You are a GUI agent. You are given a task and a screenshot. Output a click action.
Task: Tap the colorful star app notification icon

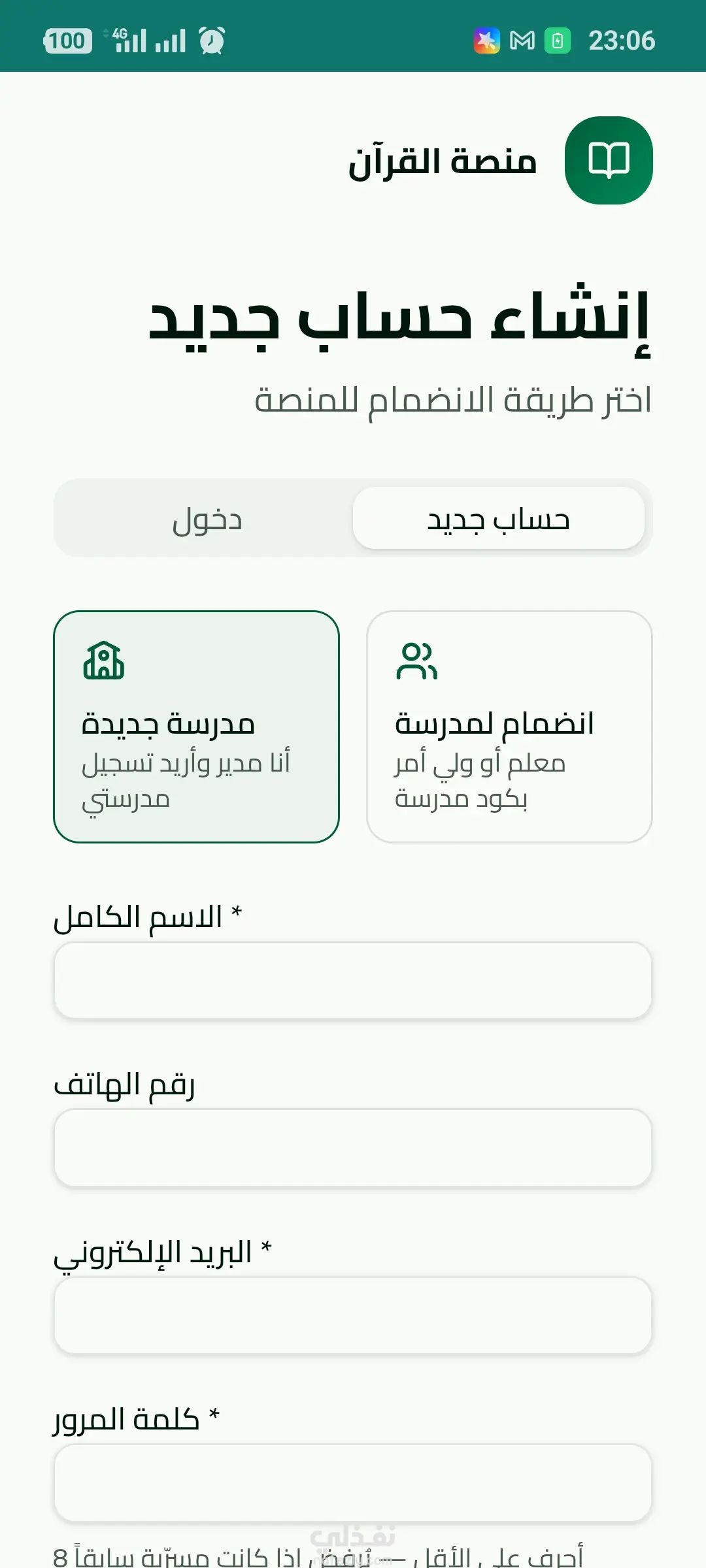(x=487, y=41)
